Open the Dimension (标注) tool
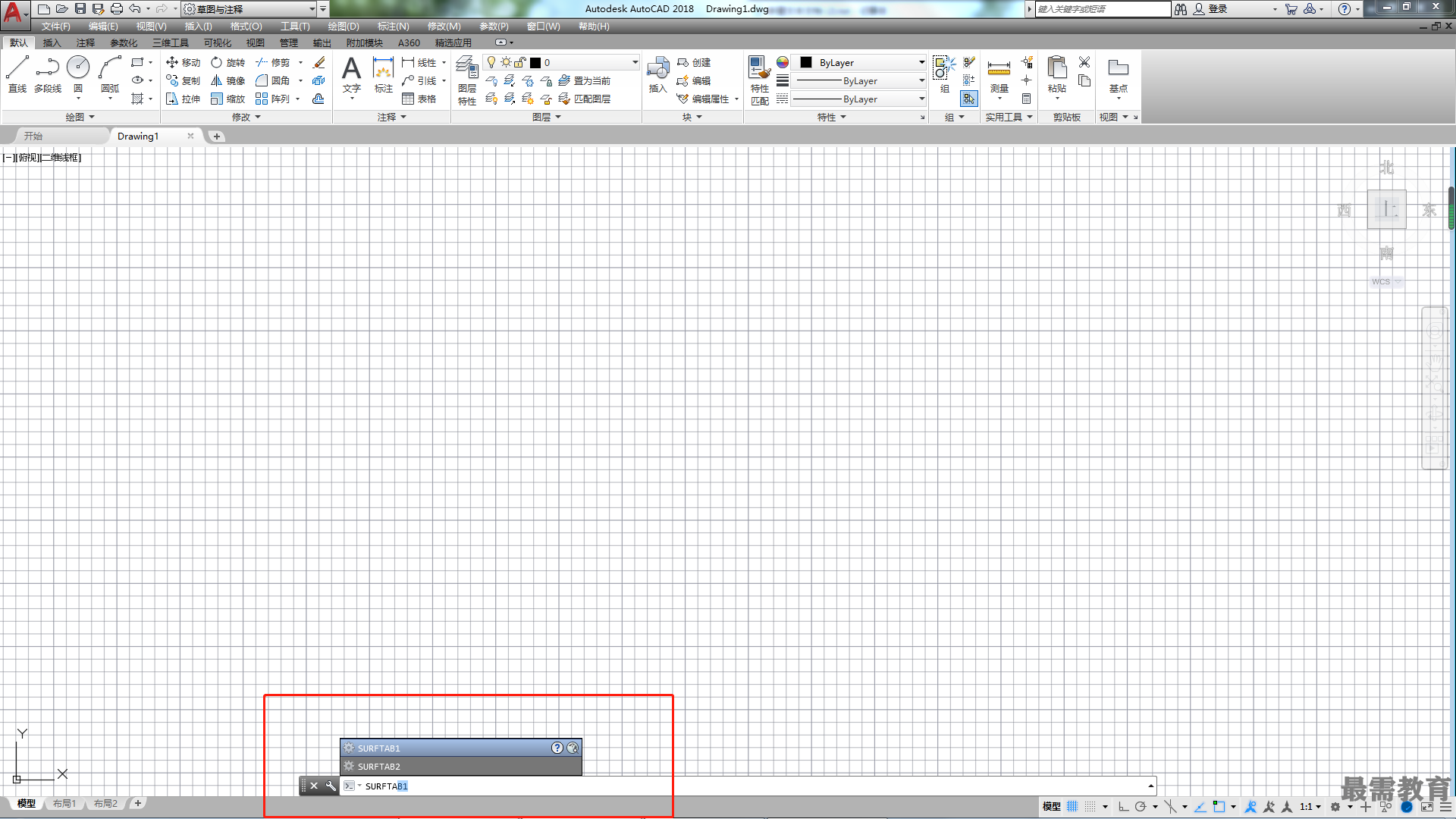 pyautogui.click(x=384, y=74)
